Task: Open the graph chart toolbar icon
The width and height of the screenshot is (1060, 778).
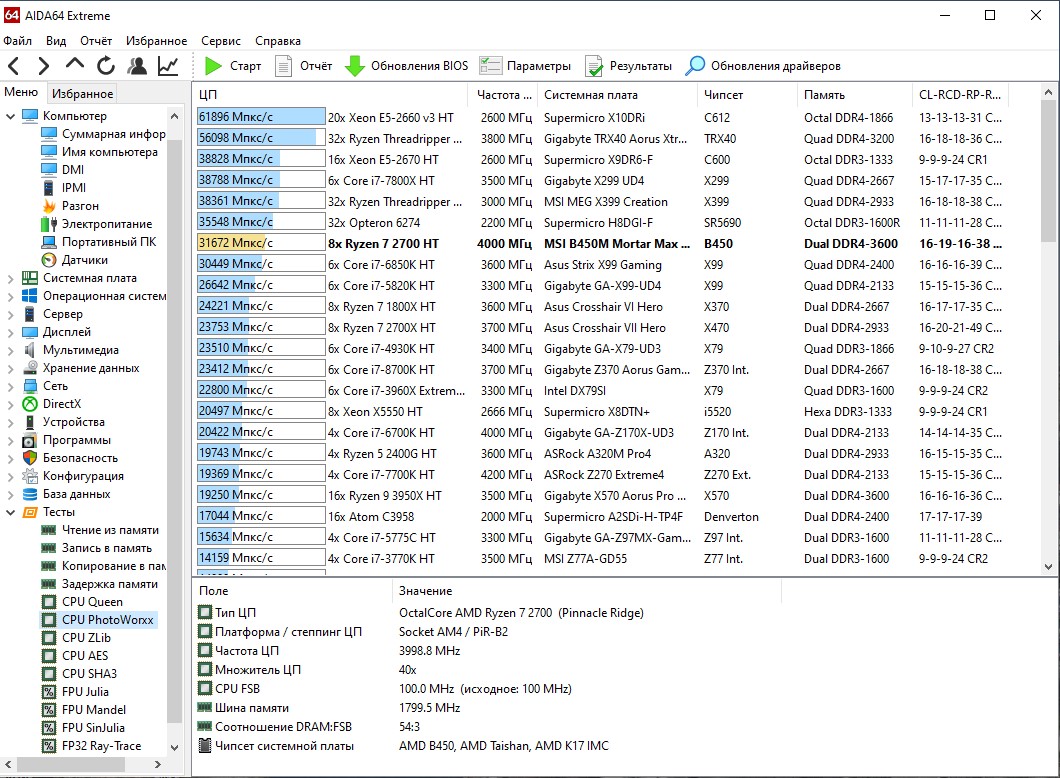Action: (168, 66)
